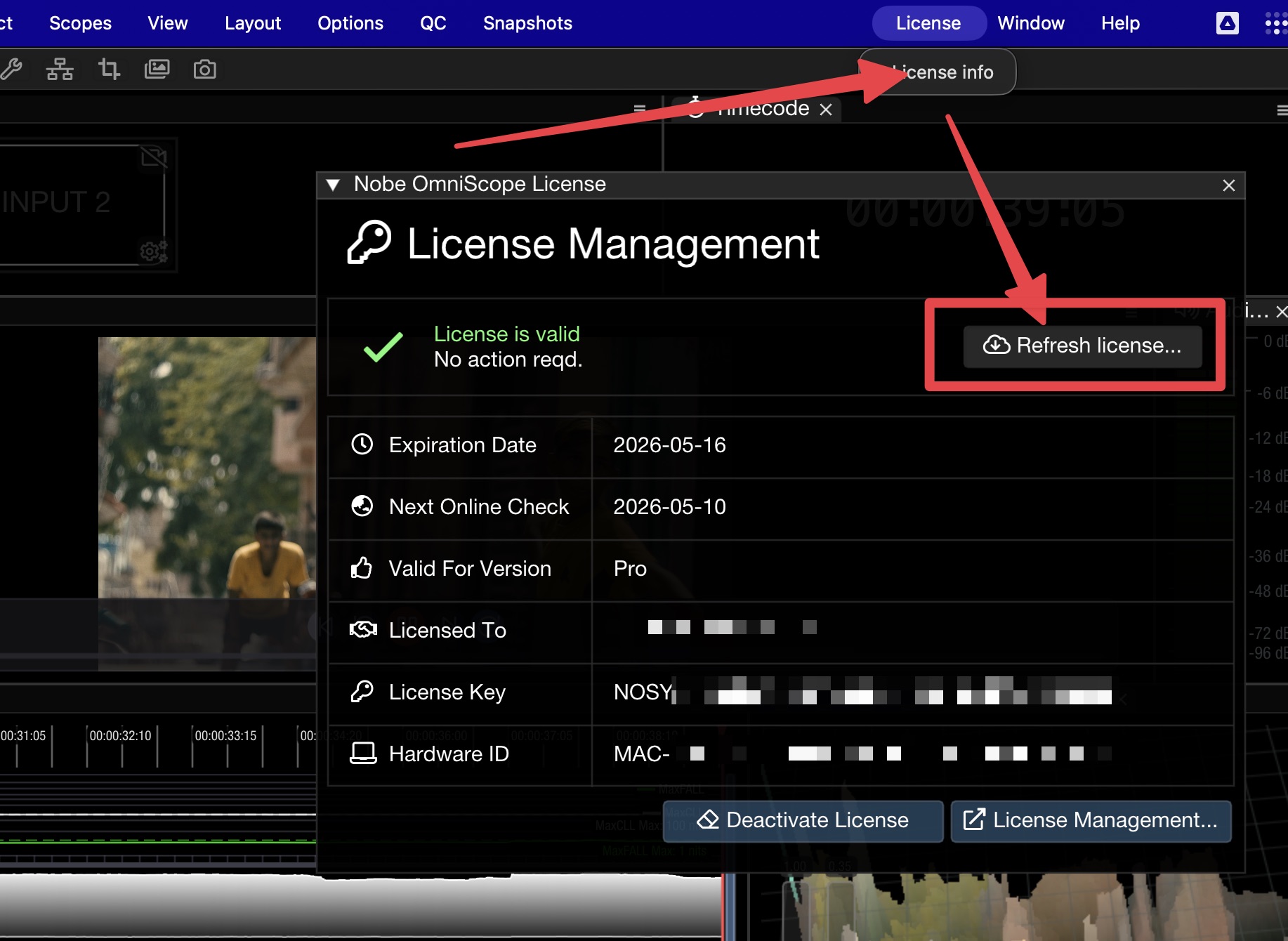Close the Timecode tab
The width and height of the screenshot is (1288, 941).
click(x=826, y=109)
